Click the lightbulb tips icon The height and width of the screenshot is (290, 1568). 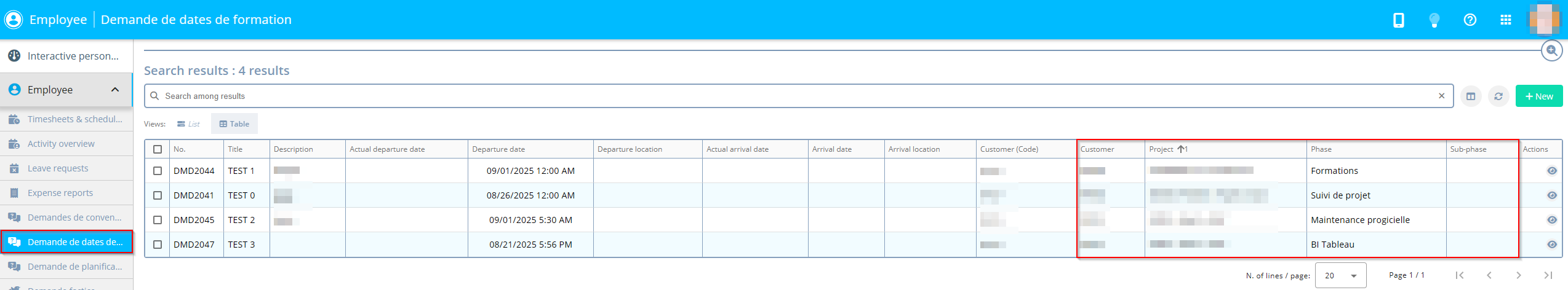(x=1434, y=20)
